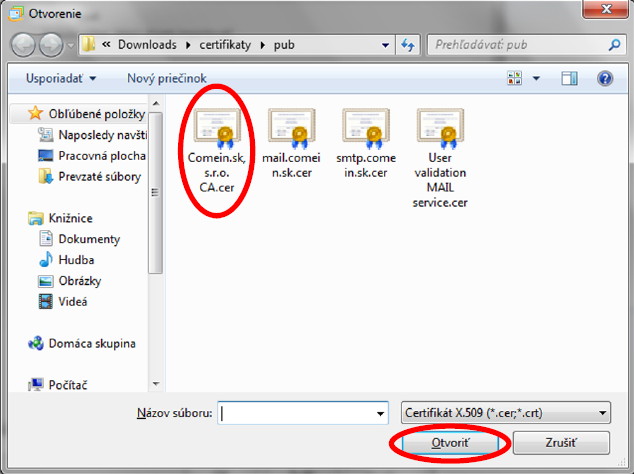Click the change view icon
634x474 pixels.
pos(516,78)
